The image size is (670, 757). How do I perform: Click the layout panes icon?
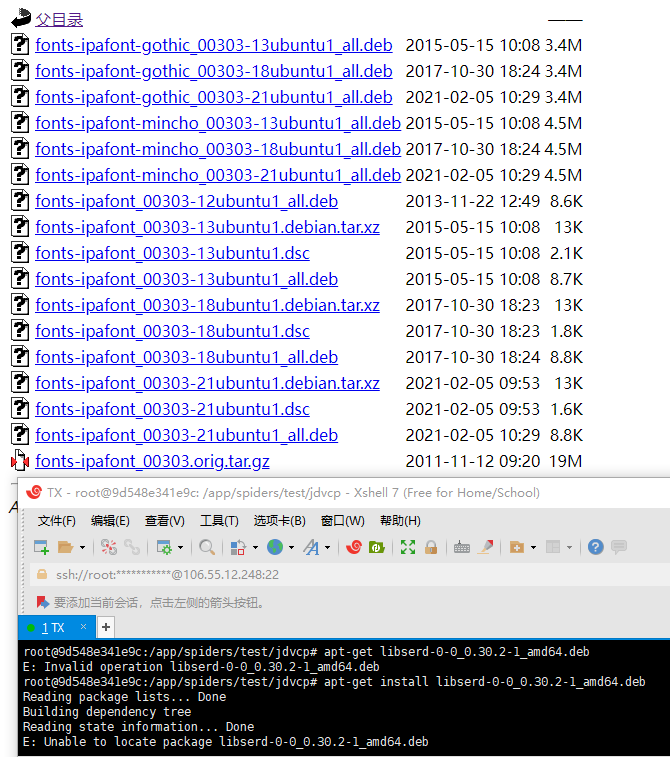click(x=553, y=547)
